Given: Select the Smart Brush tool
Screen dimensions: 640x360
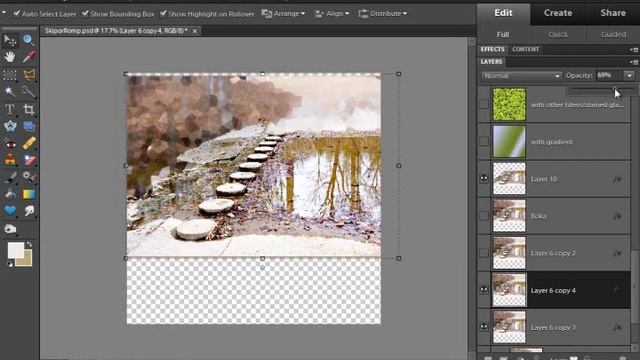Looking at the screenshot, I should [x=29, y=177].
